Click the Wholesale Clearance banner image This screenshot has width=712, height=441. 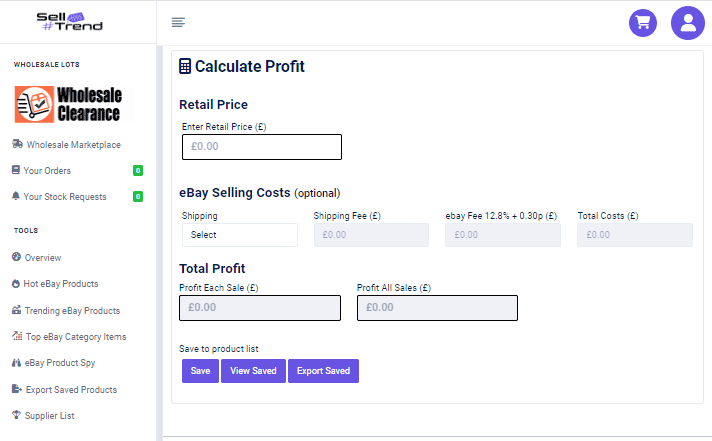pyautogui.click(x=68, y=103)
